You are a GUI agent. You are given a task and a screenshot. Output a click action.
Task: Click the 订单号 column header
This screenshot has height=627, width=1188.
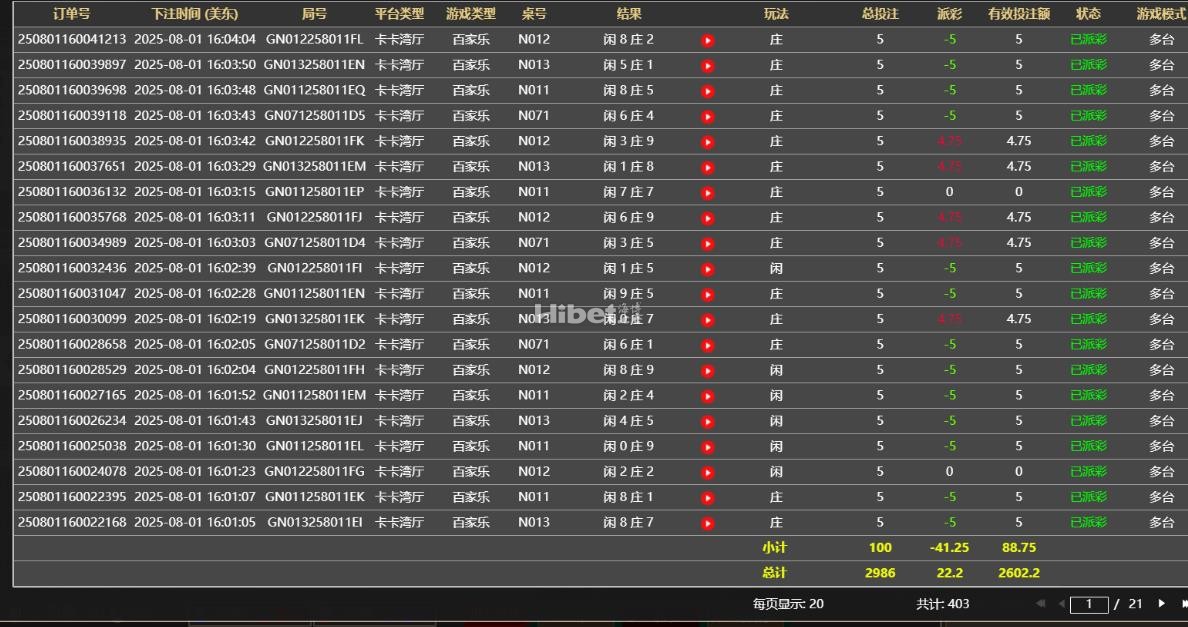coord(72,14)
